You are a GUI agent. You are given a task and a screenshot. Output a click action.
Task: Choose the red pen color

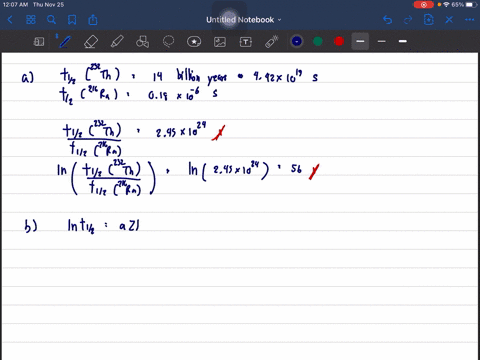[x=339, y=41]
